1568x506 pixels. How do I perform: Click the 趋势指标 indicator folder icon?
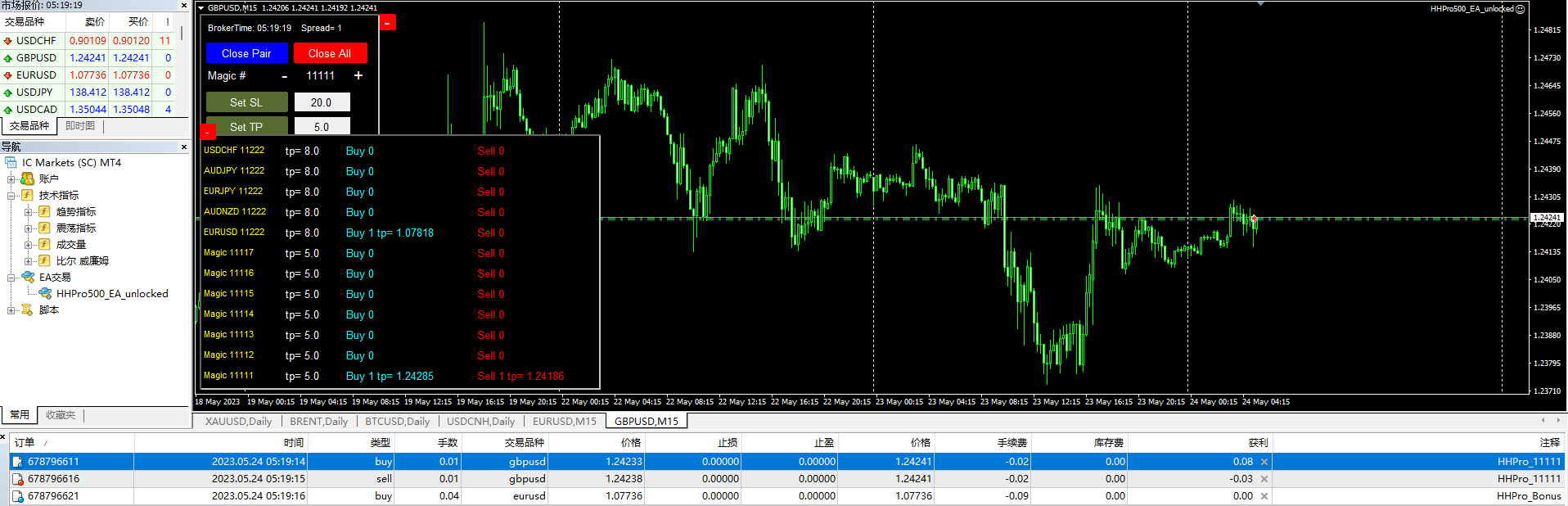(45, 211)
